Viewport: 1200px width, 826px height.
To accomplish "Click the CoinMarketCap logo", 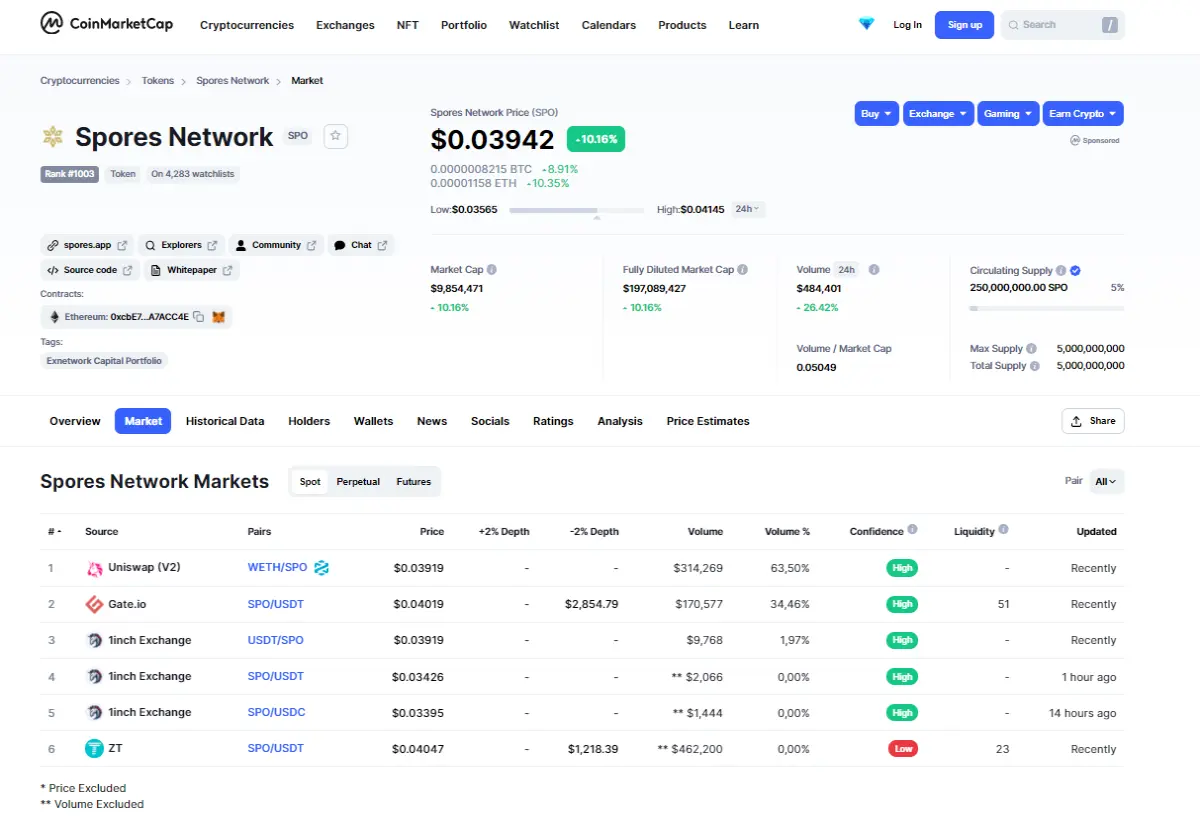I will click(107, 24).
